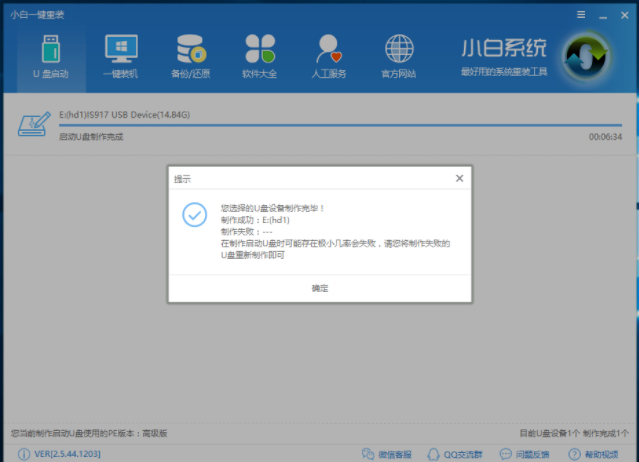Close the 提示 dialog with X
The image size is (639, 462).
tap(459, 178)
